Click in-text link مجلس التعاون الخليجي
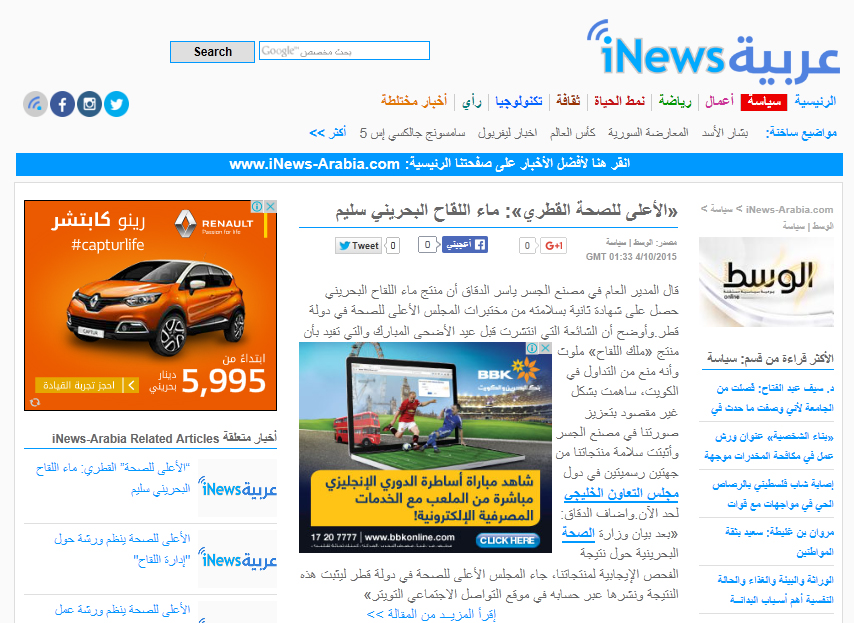 pos(621,494)
